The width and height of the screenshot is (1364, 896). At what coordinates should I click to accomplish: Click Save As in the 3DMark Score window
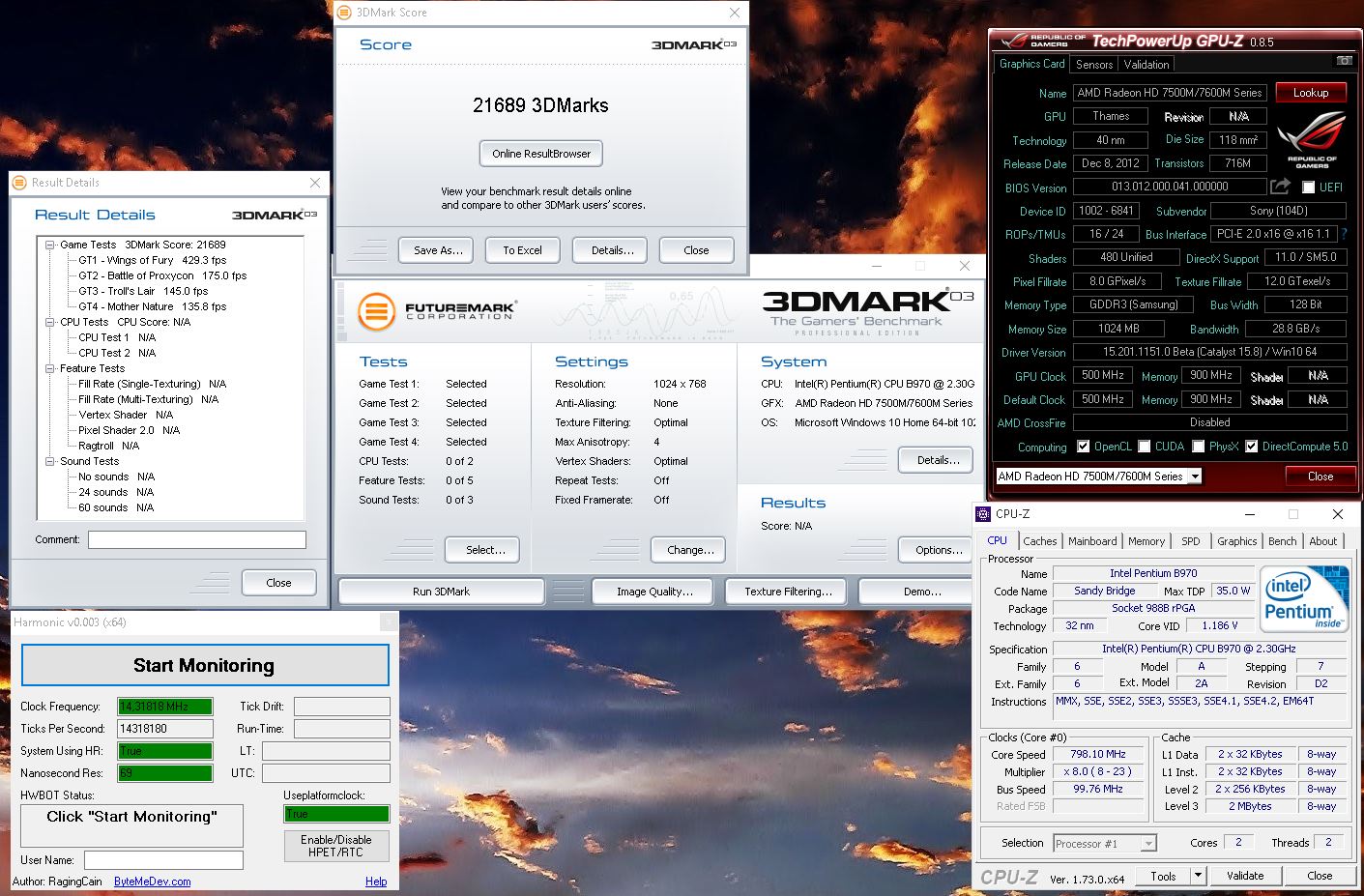438,250
